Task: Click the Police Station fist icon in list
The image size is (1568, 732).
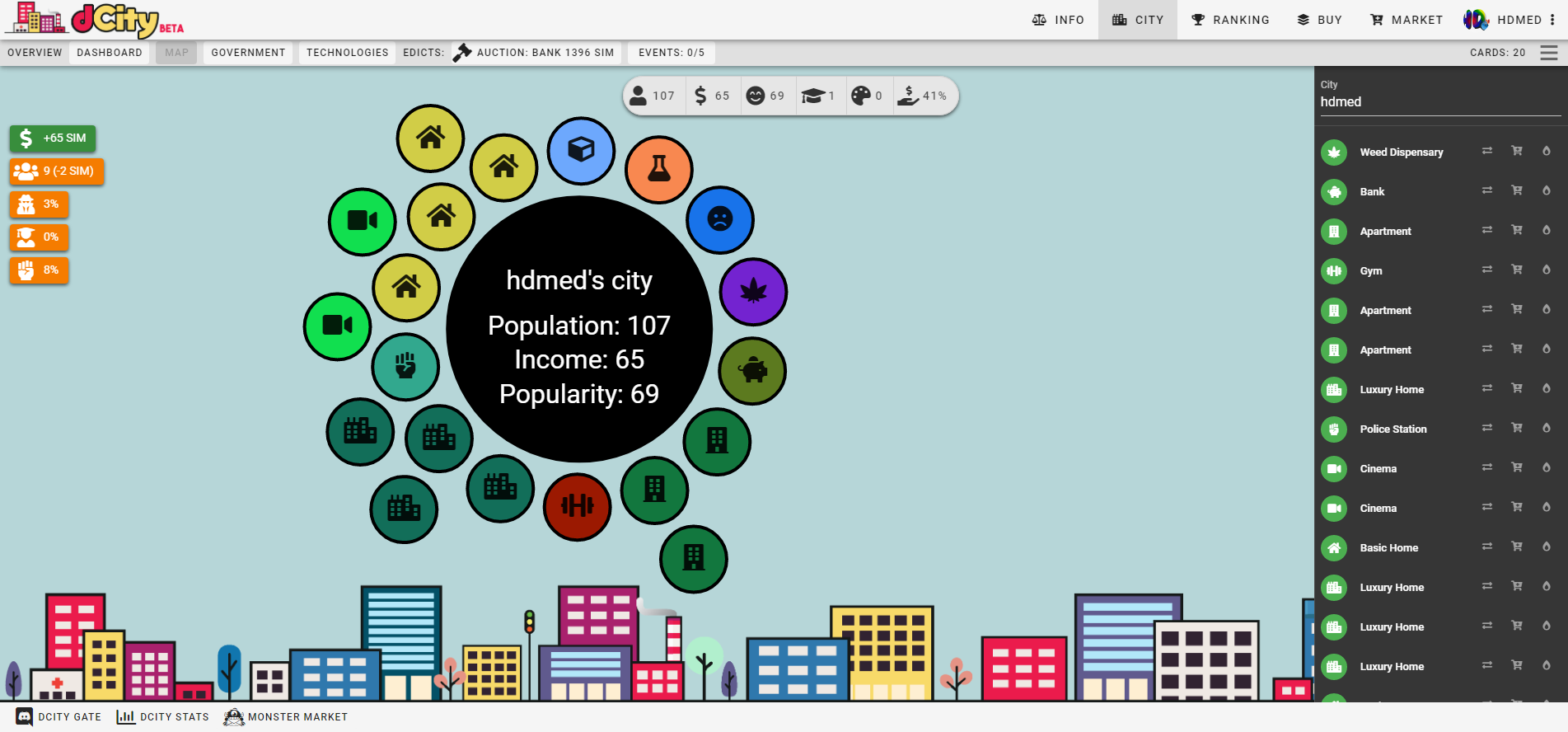Action: [x=1334, y=429]
